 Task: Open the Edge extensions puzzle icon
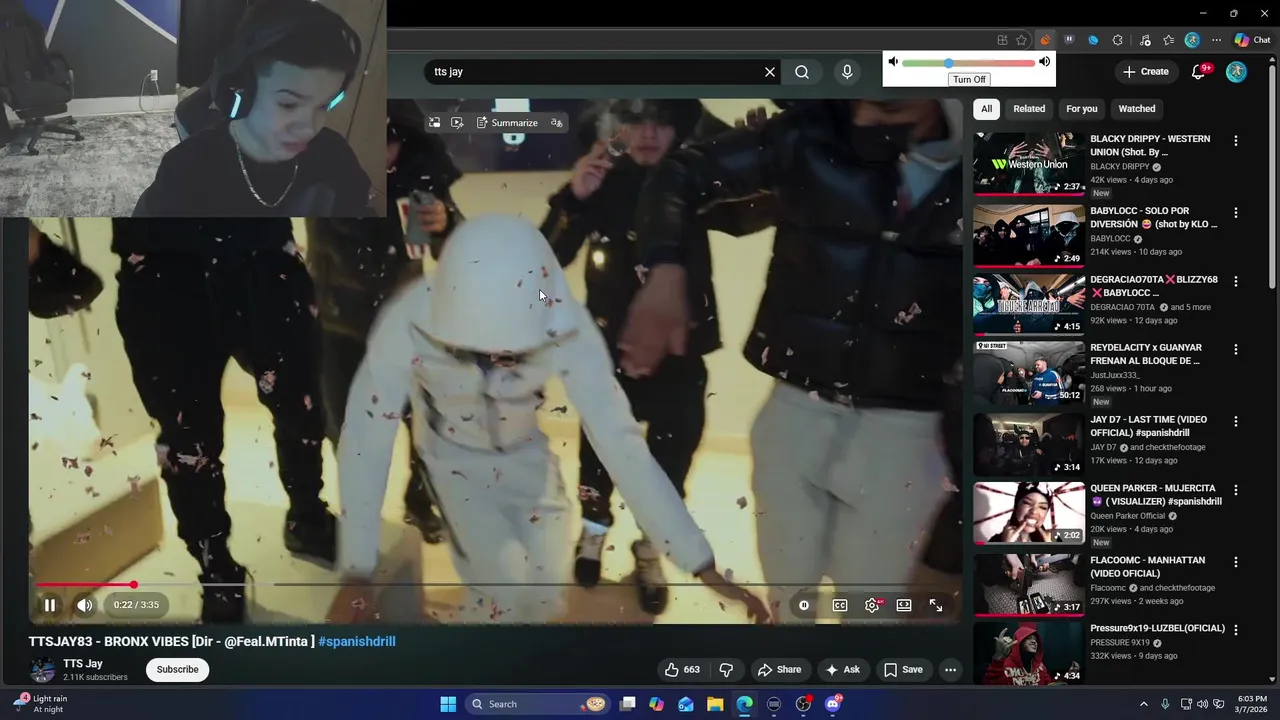(x=1118, y=40)
